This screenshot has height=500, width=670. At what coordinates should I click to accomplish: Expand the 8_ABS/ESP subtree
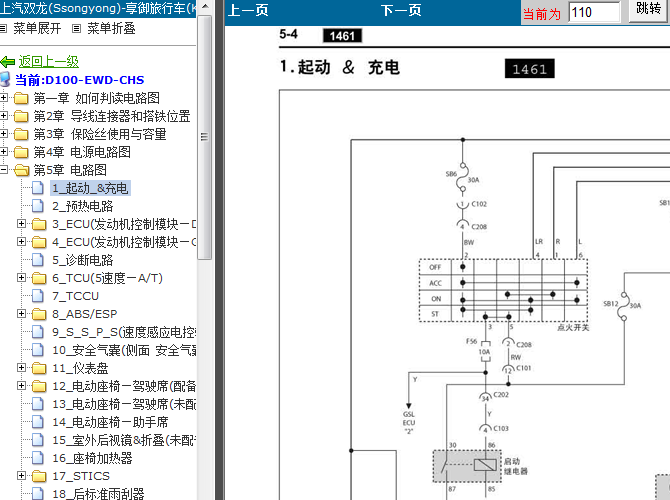pyautogui.click(x=21, y=313)
